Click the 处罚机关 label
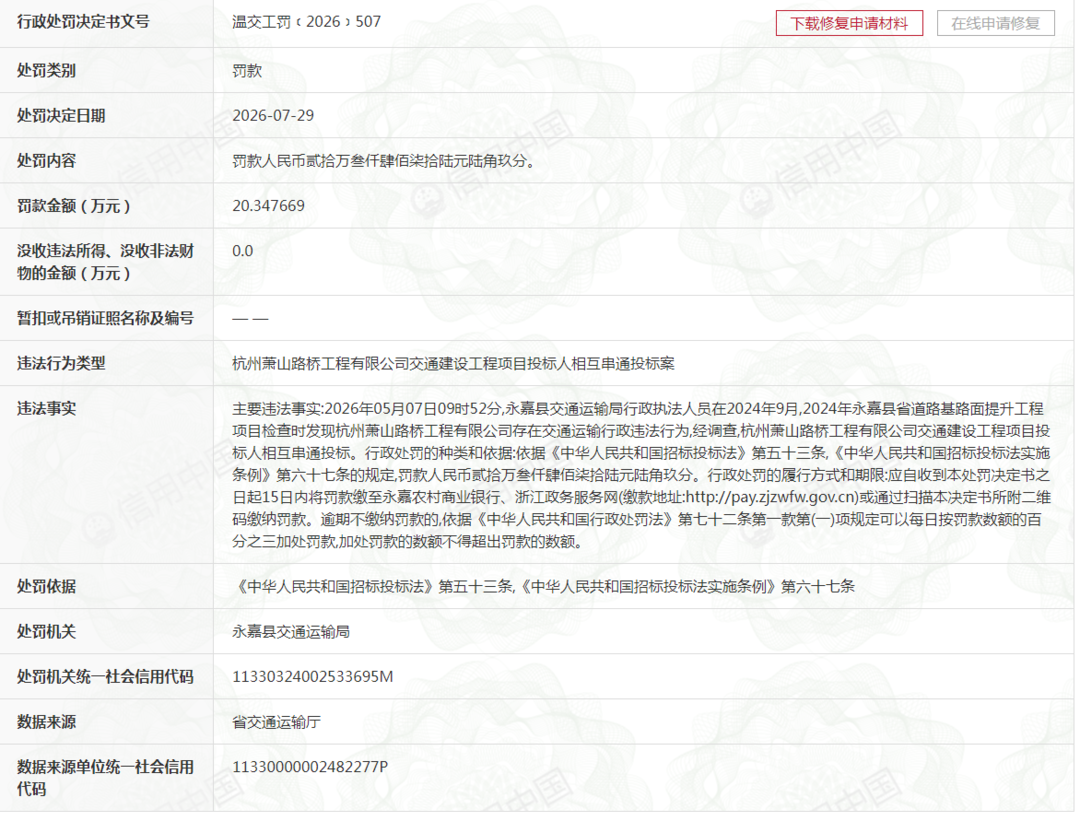 [46, 632]
